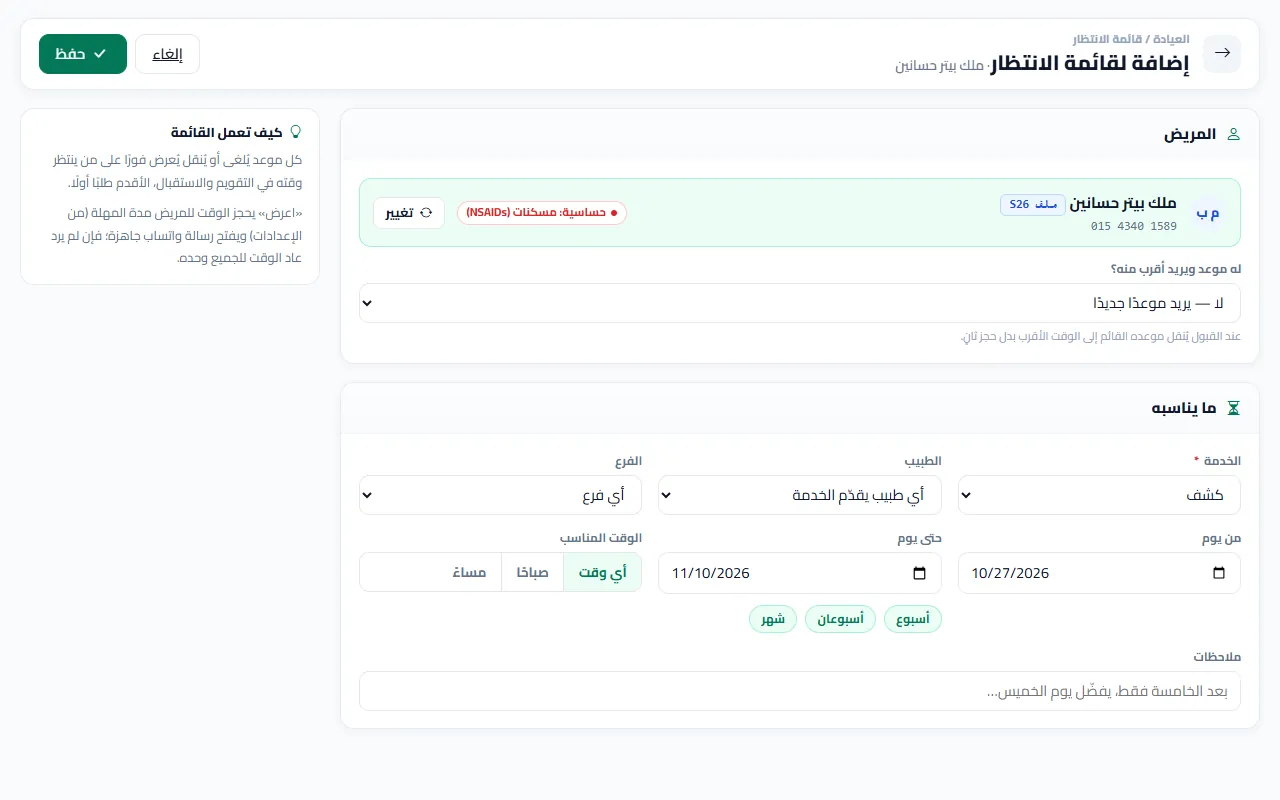Viewport: 1280px width, 800px height.
Task: Click the ملف S26 file badge
Action: click(x=1033, y=204)
